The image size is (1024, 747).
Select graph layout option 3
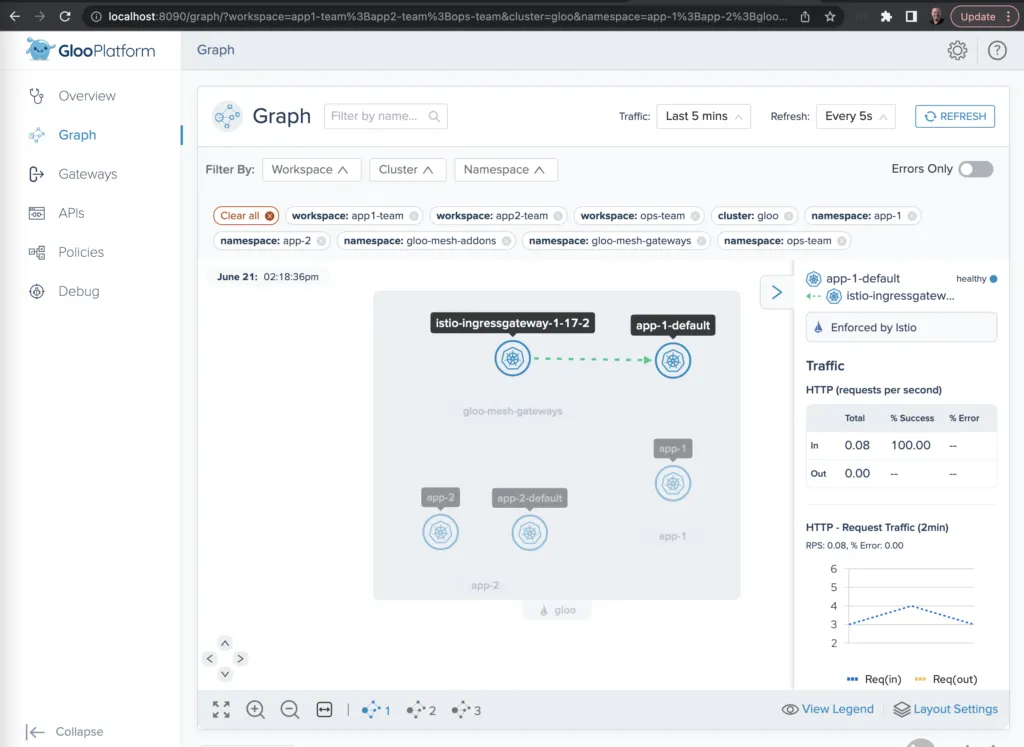click(466, 710)
